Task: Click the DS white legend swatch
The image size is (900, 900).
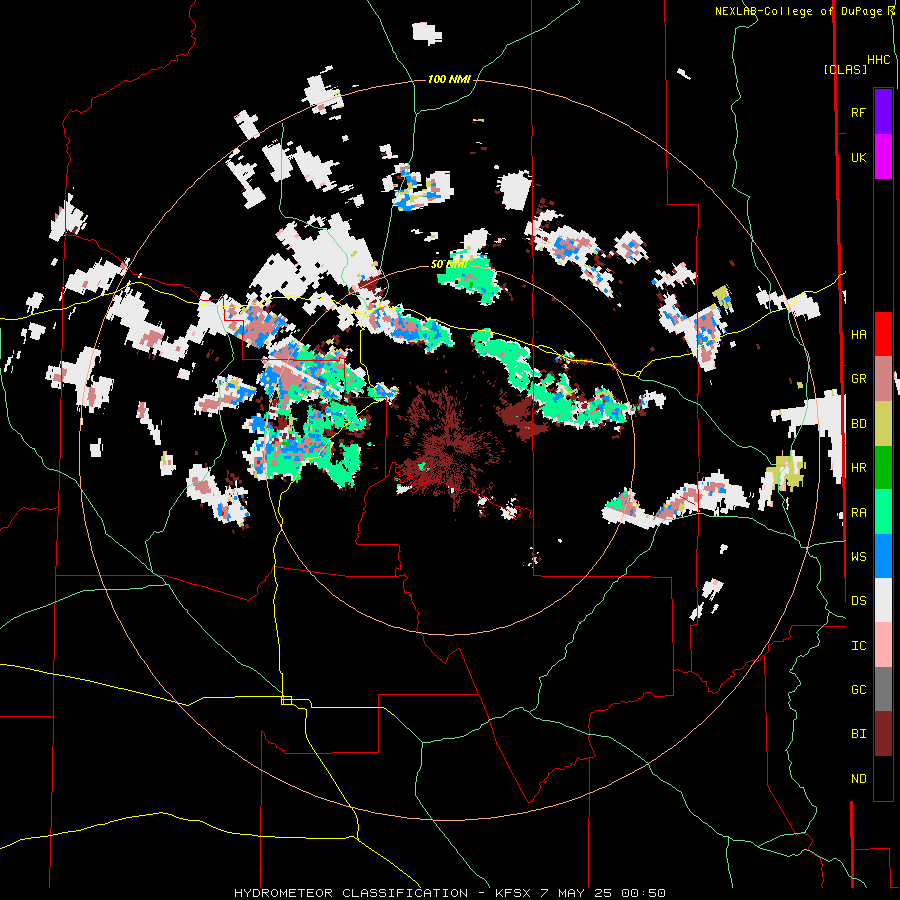Action: 883,600
